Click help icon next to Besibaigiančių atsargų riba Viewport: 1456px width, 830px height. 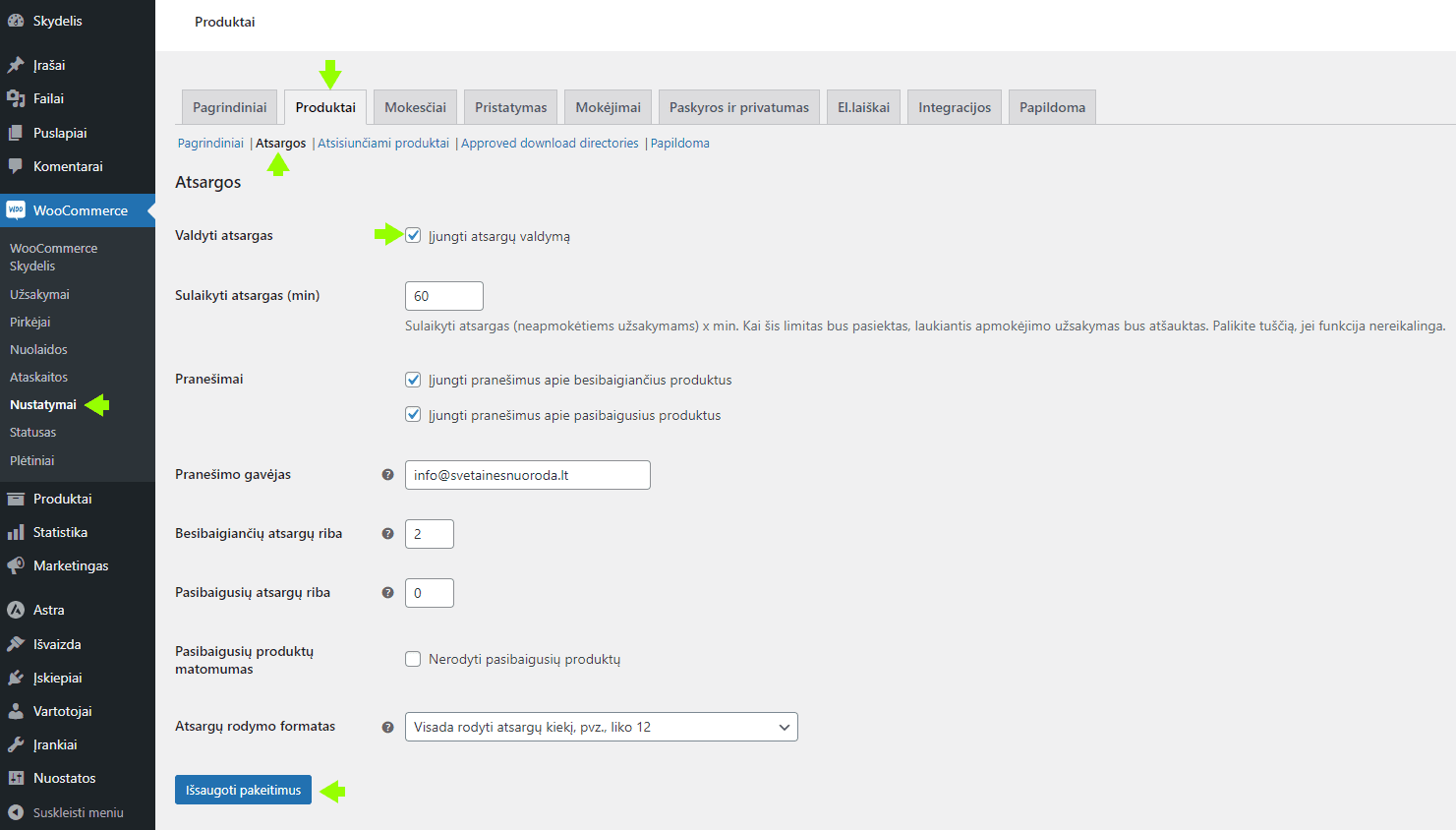387,534
